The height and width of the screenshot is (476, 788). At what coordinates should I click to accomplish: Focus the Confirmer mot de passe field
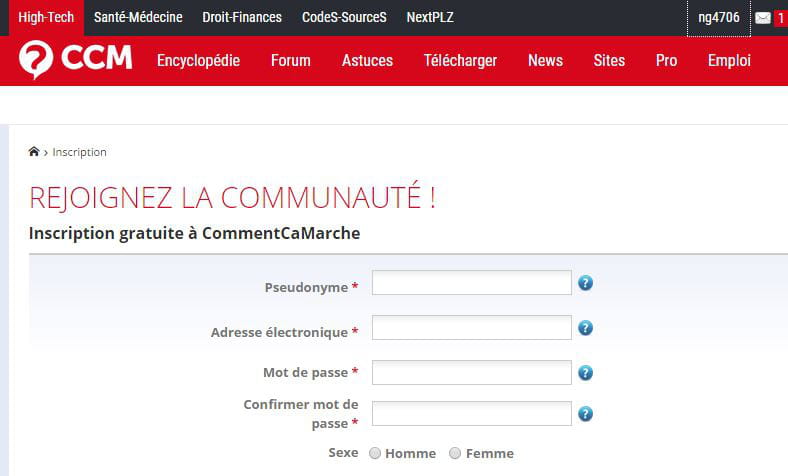[471, 413]
